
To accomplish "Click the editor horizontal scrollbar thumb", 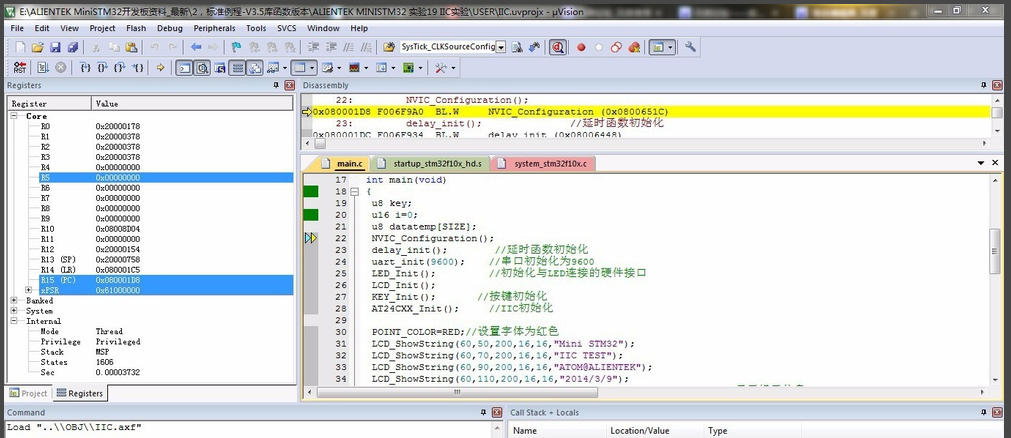I will [x=457, y=392].
